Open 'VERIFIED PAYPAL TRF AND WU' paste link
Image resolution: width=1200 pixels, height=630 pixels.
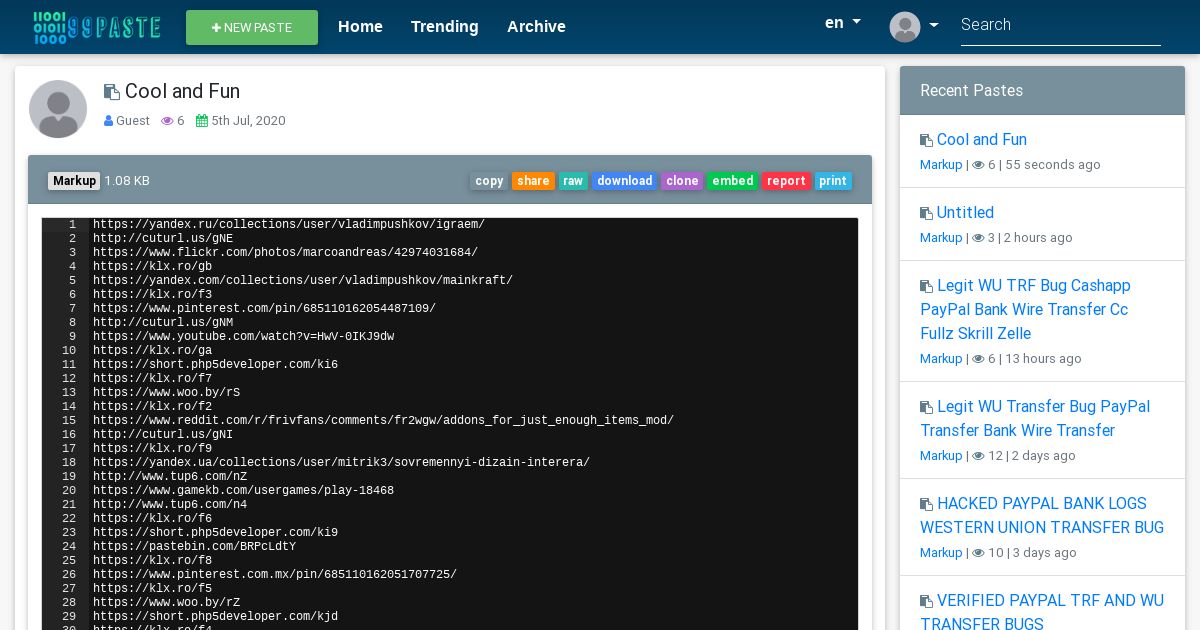tap(1042, 612)
